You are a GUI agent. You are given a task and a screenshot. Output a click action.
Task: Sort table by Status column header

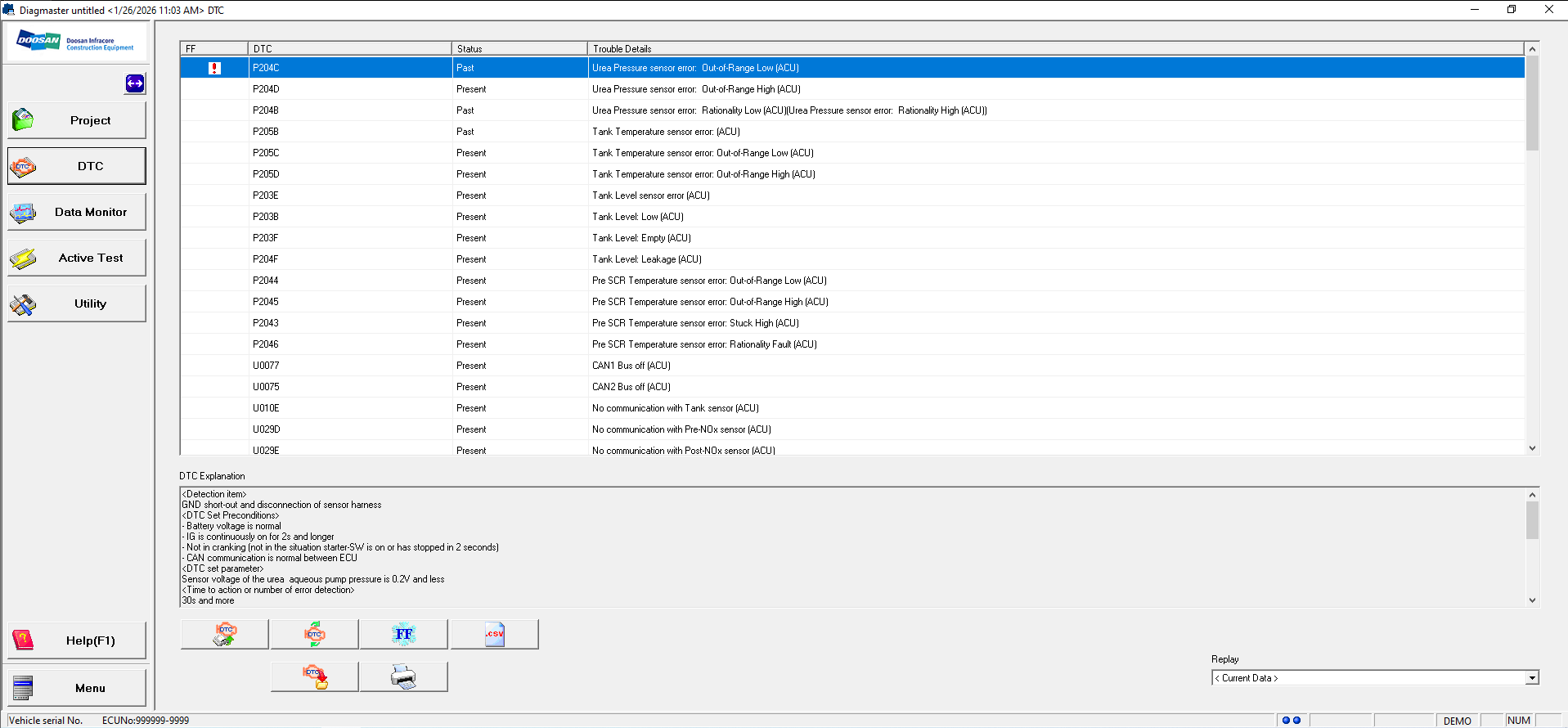pyautogui.click(x=519, y=48)
